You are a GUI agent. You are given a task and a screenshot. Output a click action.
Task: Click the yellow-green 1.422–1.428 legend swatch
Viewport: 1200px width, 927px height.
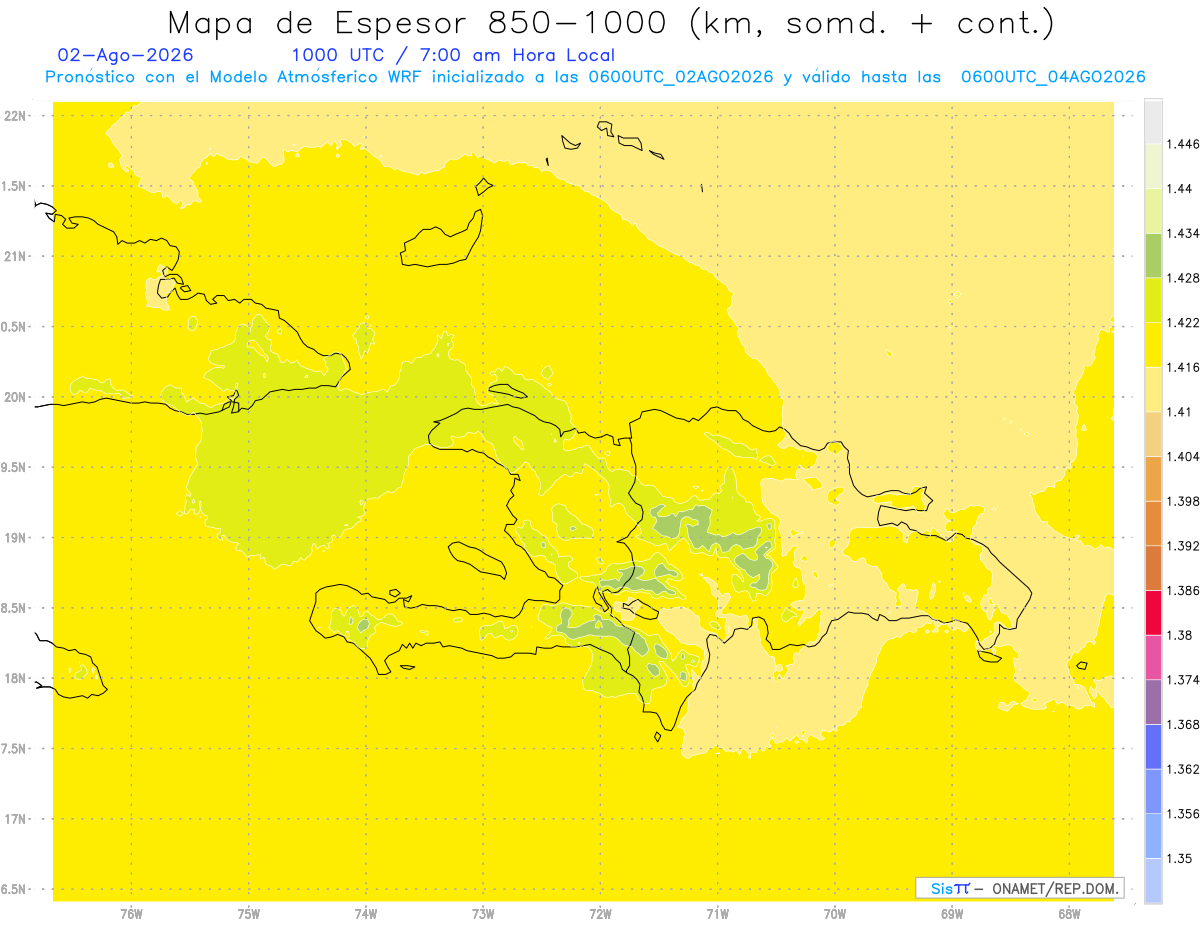1153,300
